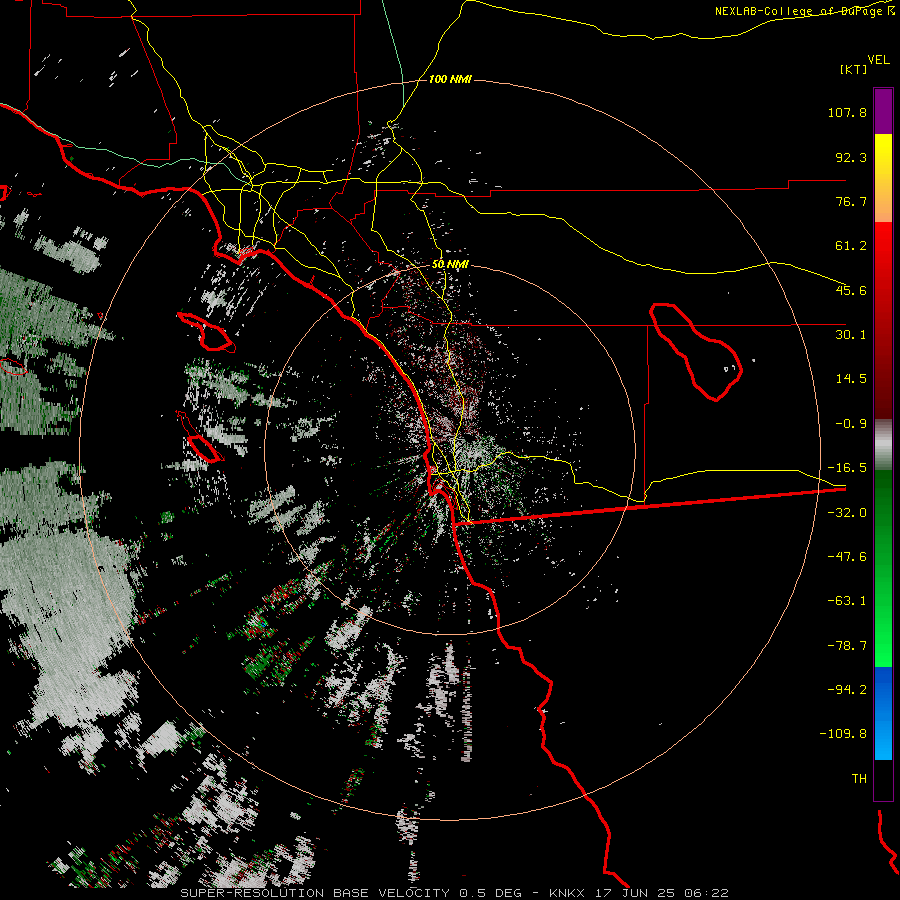Click the gray near-zero color bar segment
Image resolution: width=900 pixels, height=900 pixels.
[x=883, y=445]
